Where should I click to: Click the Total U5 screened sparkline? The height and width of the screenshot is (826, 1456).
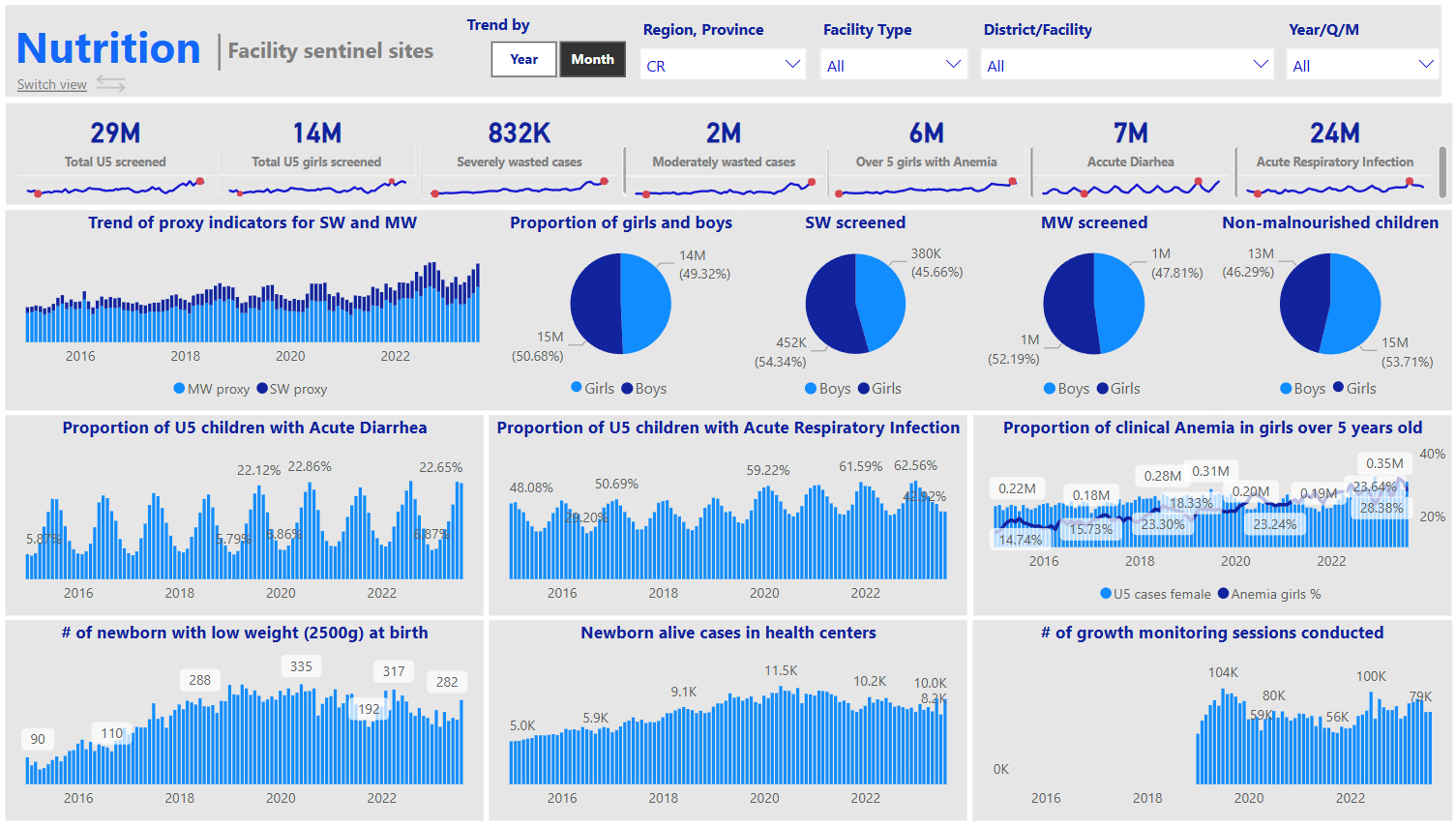click(x=115, y=186)
